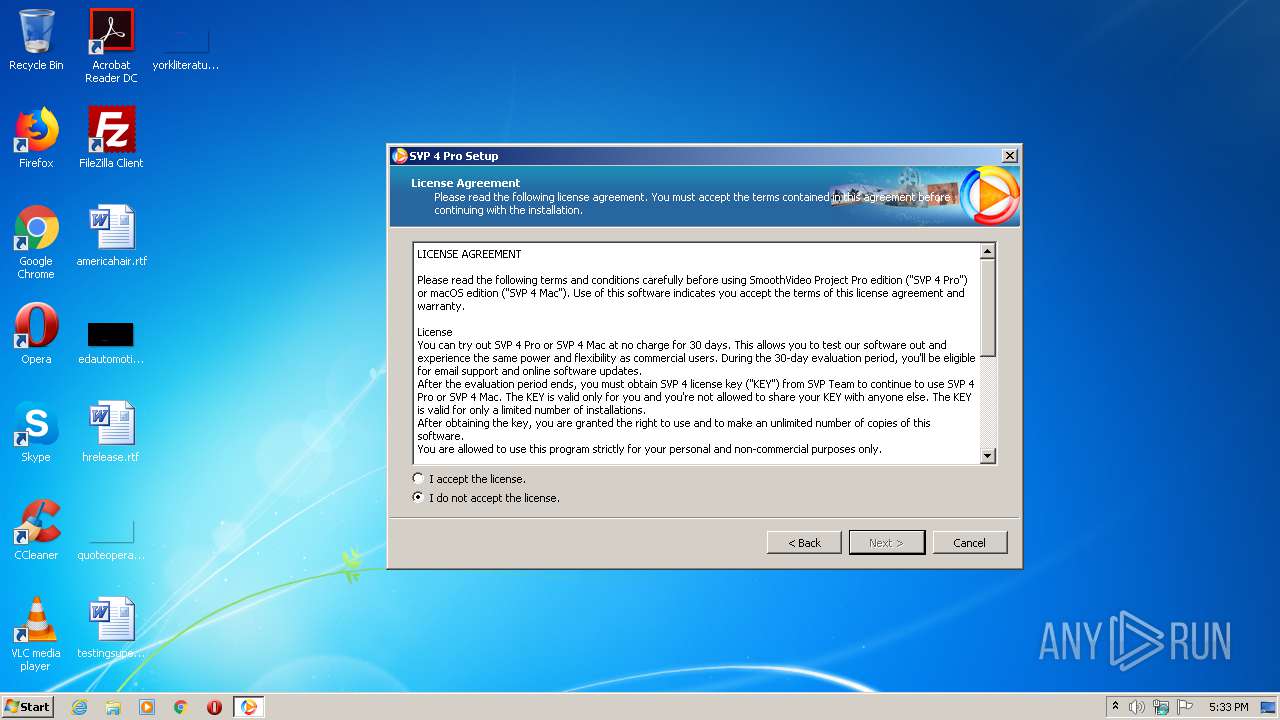Click the 5:33 PM taskbar clock

click(x=1228, y=707)
